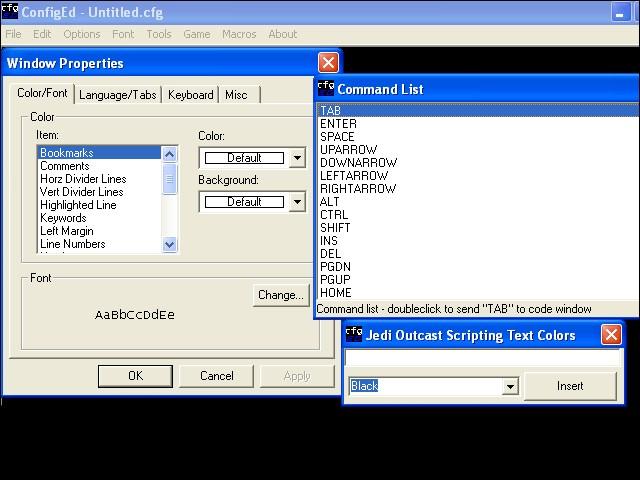The width and height of the screenshot is (640, 480).
Task: Click the Color Default swatch box
Action: (x=244, y=158)
